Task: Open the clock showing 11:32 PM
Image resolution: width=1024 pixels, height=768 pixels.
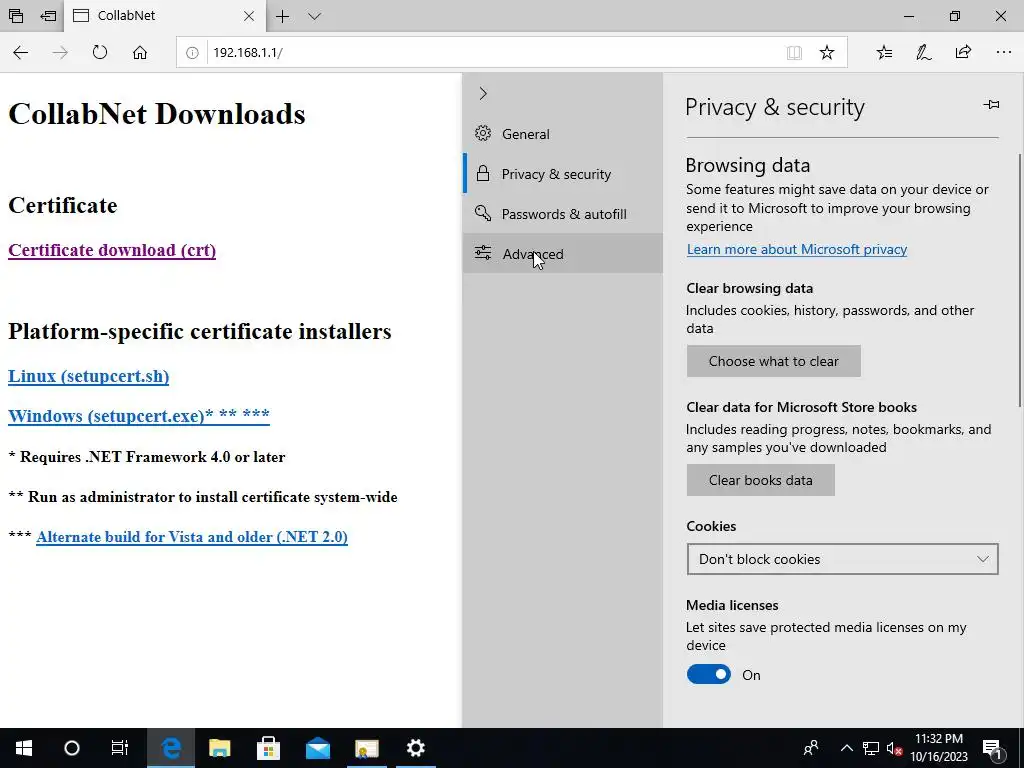Action: [938, 748]
